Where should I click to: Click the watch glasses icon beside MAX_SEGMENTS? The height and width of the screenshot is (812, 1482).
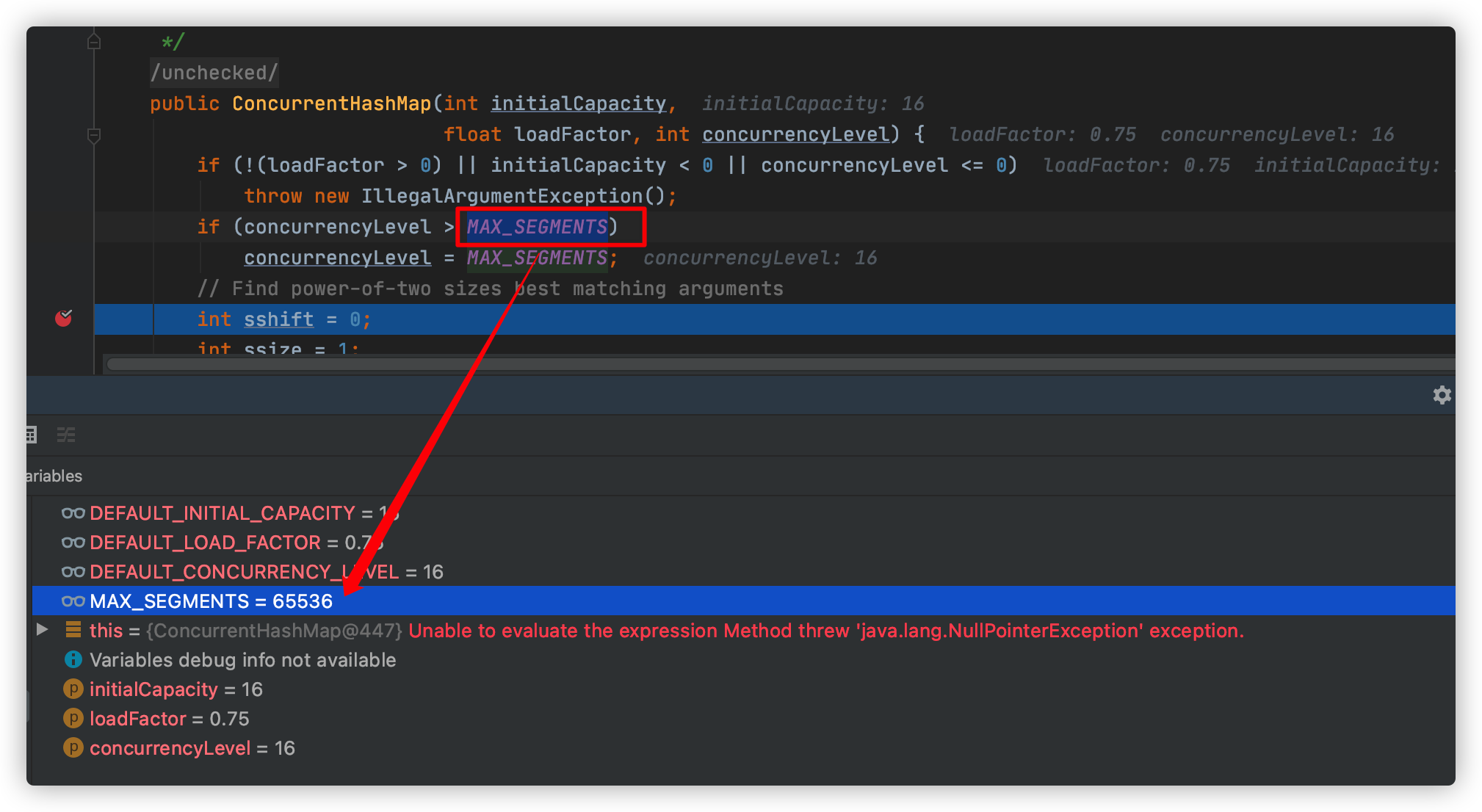click(x=73, y=601)
